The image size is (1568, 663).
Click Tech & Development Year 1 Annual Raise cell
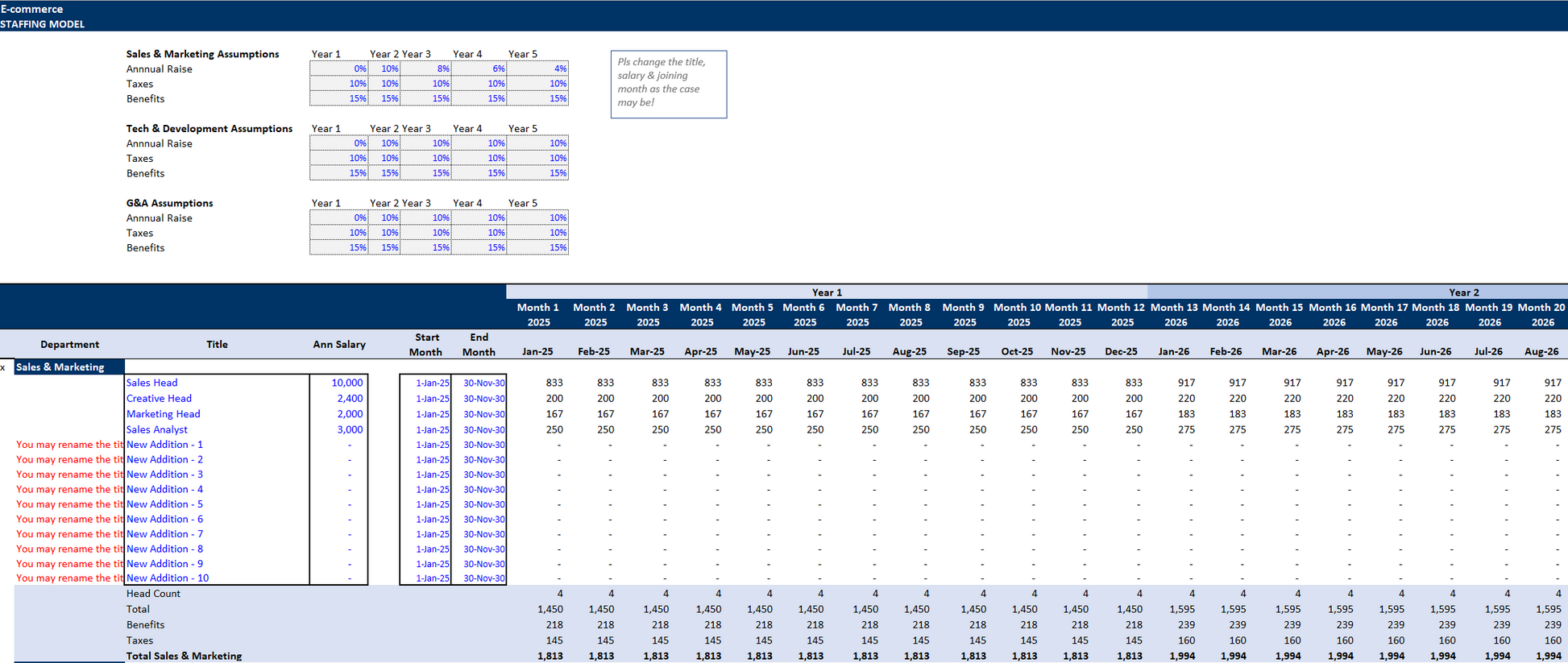[339, 143]
